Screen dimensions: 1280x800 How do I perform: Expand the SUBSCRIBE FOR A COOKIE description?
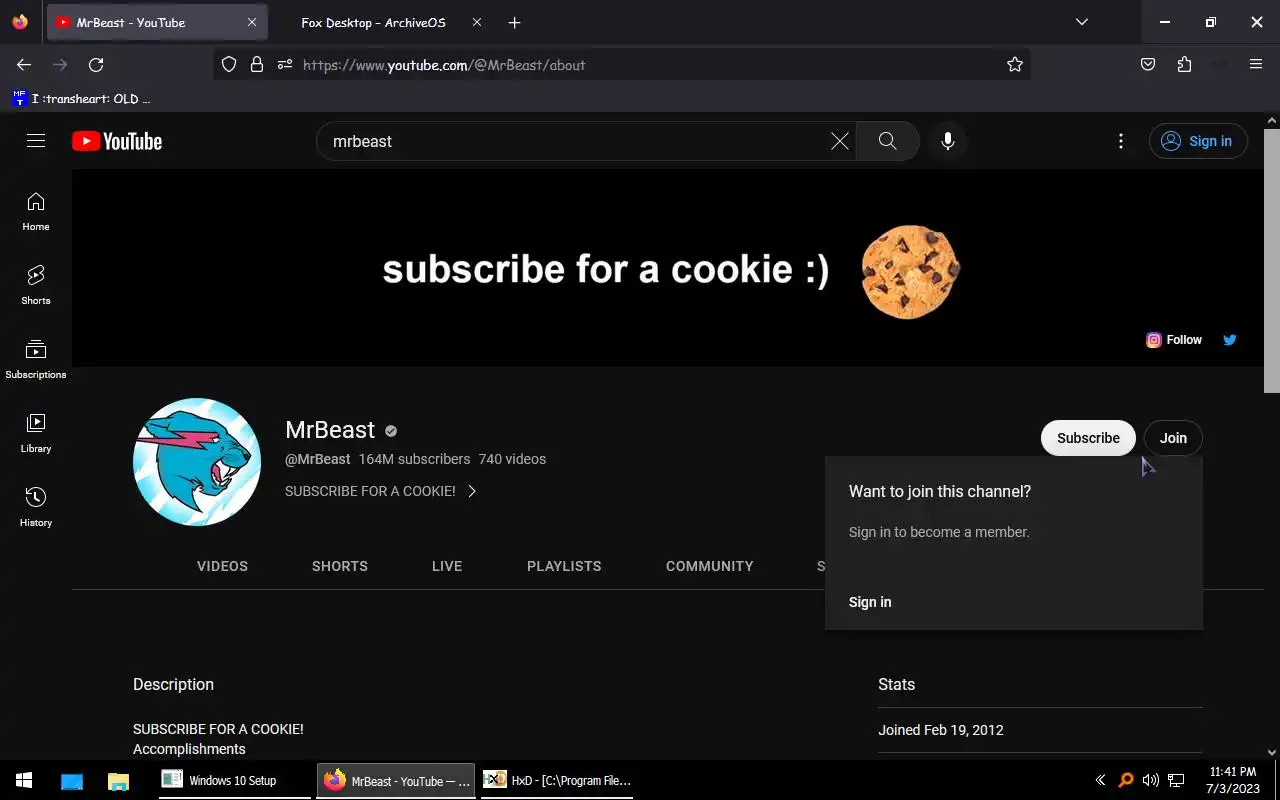(x=380, y=491)
